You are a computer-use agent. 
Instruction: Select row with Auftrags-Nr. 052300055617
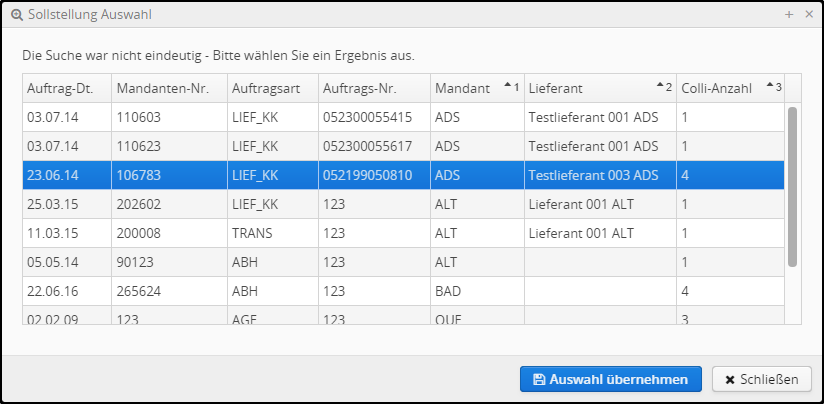403,146
